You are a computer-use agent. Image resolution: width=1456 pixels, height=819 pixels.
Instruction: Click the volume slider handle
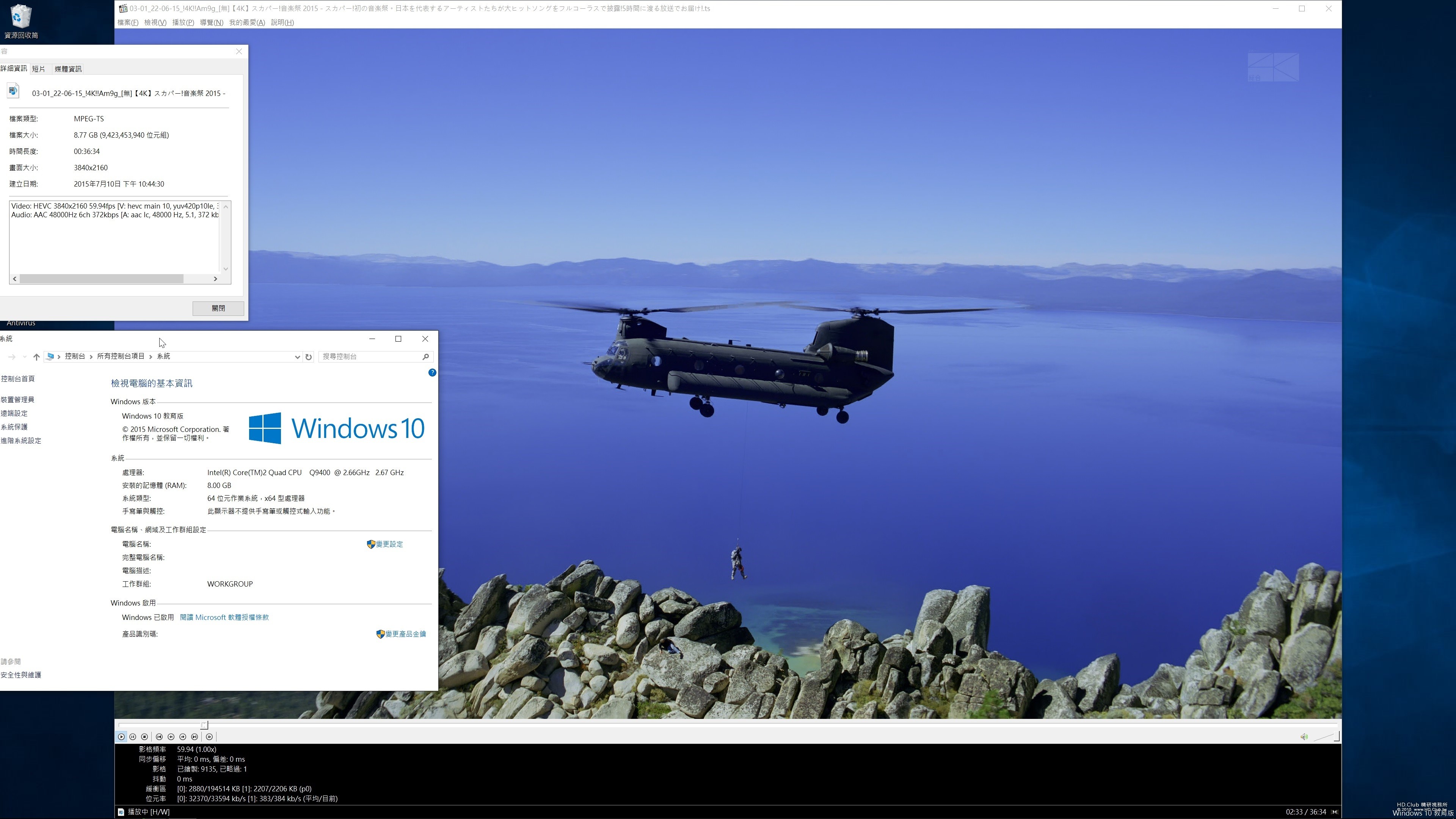click(x=1336, y=736)
